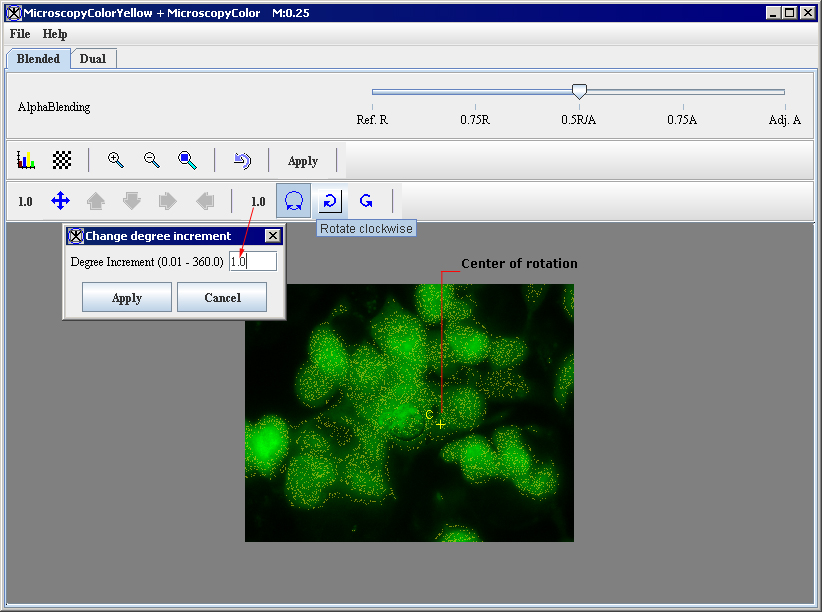Toggle the highlighted center of rotation tool
Viewport: 822px width, 612px height.
click(x=293, y=201)
